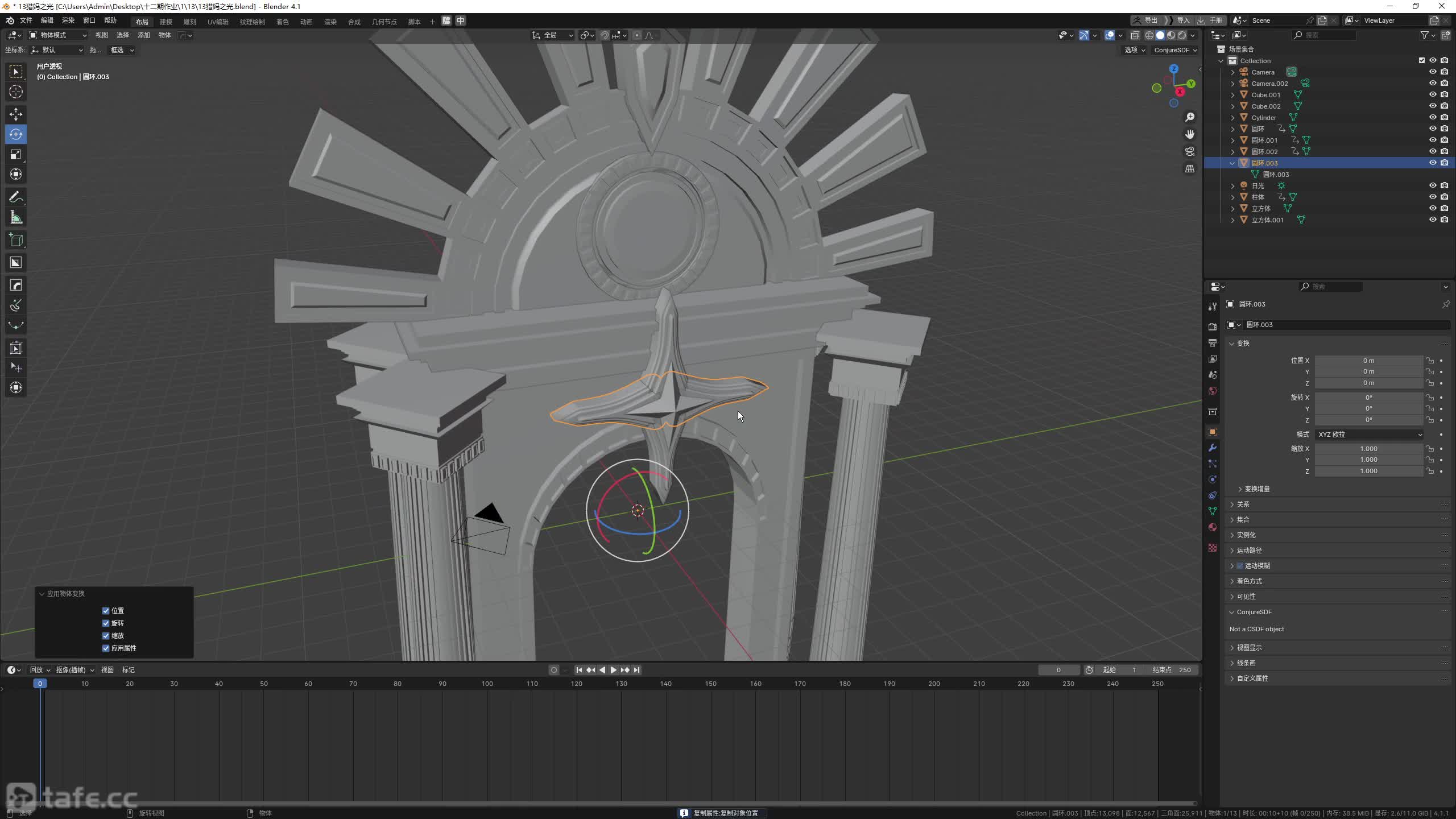Select the Measure tool
The width and height of the screenshot is (1456, 819).
click(x=15, y=218)
